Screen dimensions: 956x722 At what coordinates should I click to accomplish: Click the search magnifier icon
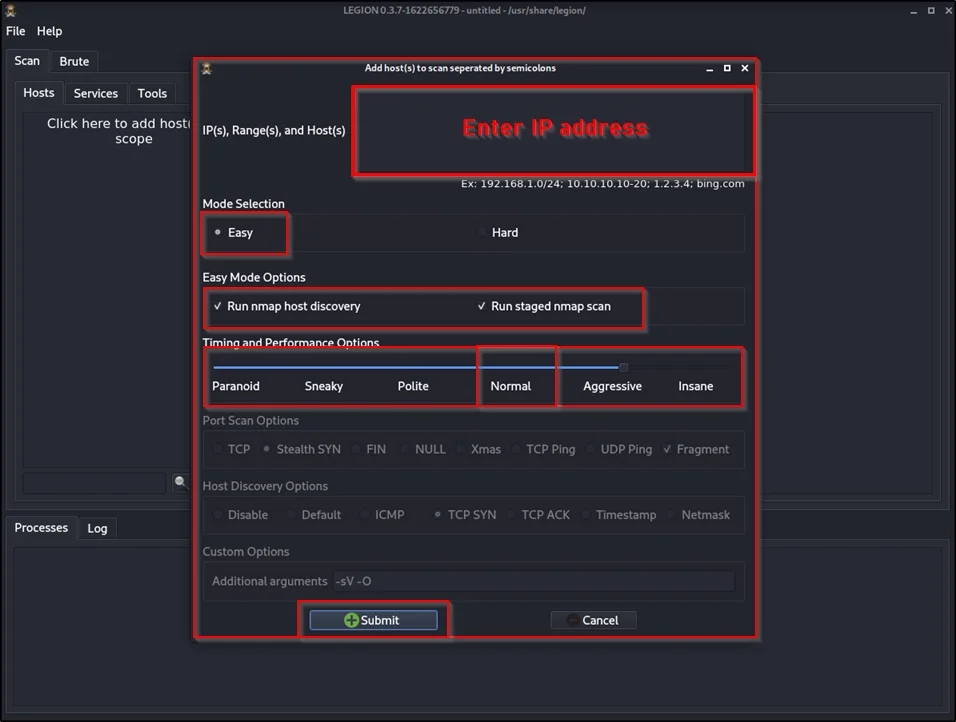coord(180,482)
